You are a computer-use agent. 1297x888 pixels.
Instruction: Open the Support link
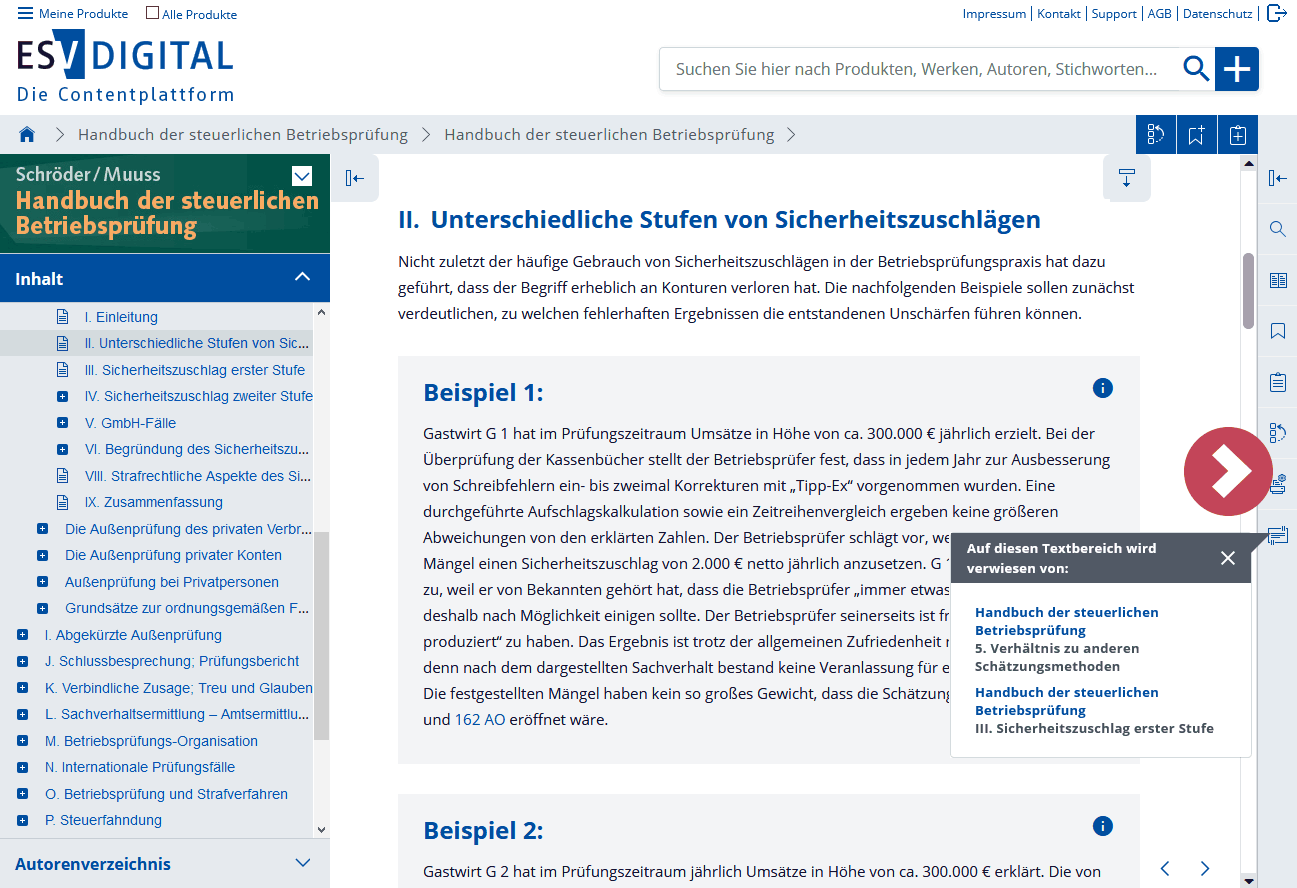tap(1114, 13)
